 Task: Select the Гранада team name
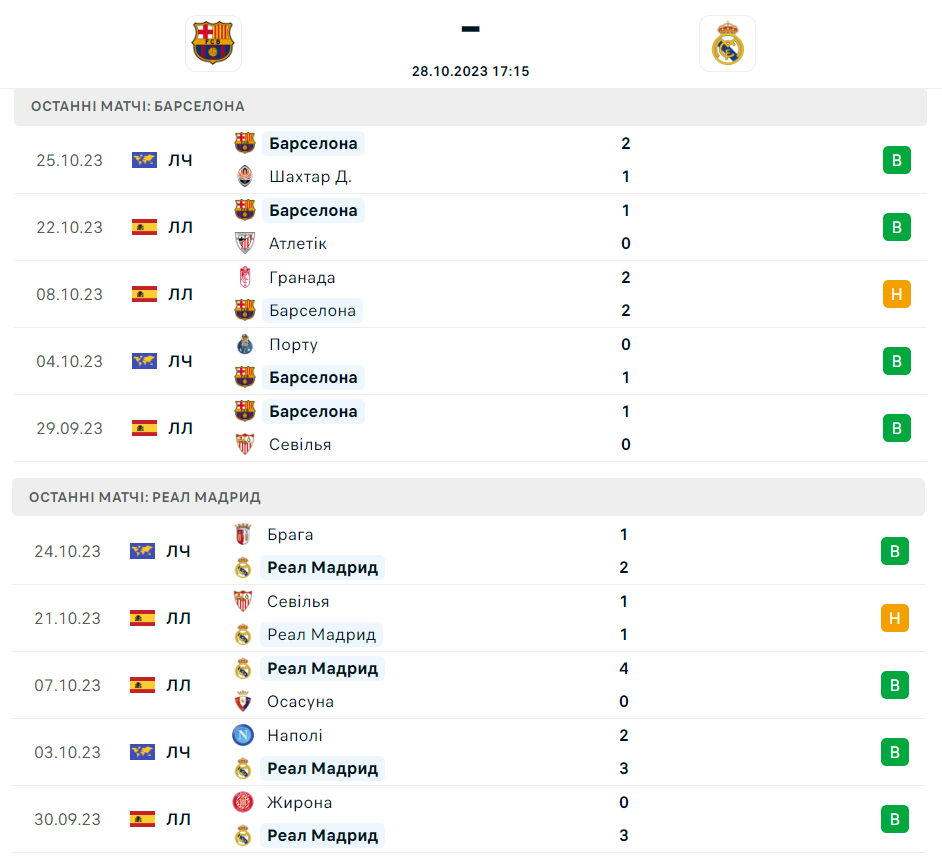302,278
